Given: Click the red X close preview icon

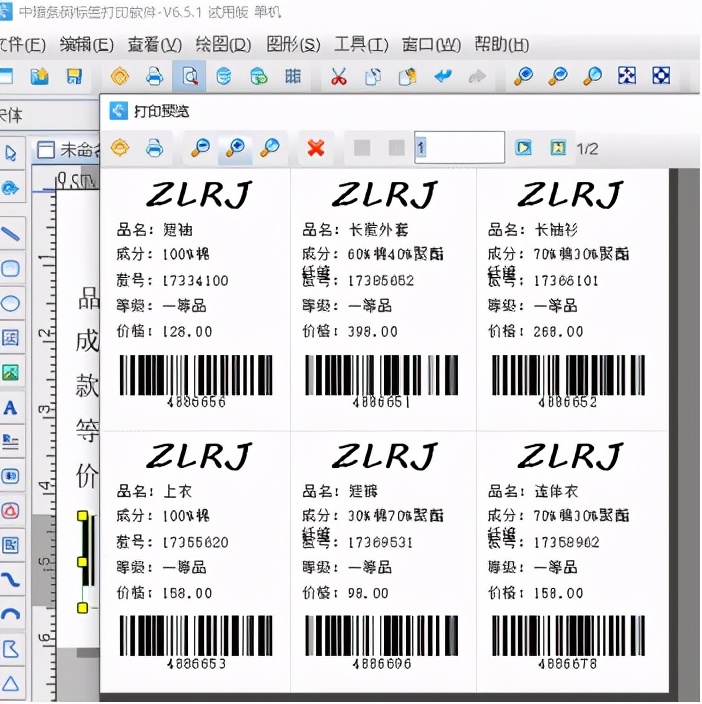Looking at the screenshot, I should tap(316, 148).
